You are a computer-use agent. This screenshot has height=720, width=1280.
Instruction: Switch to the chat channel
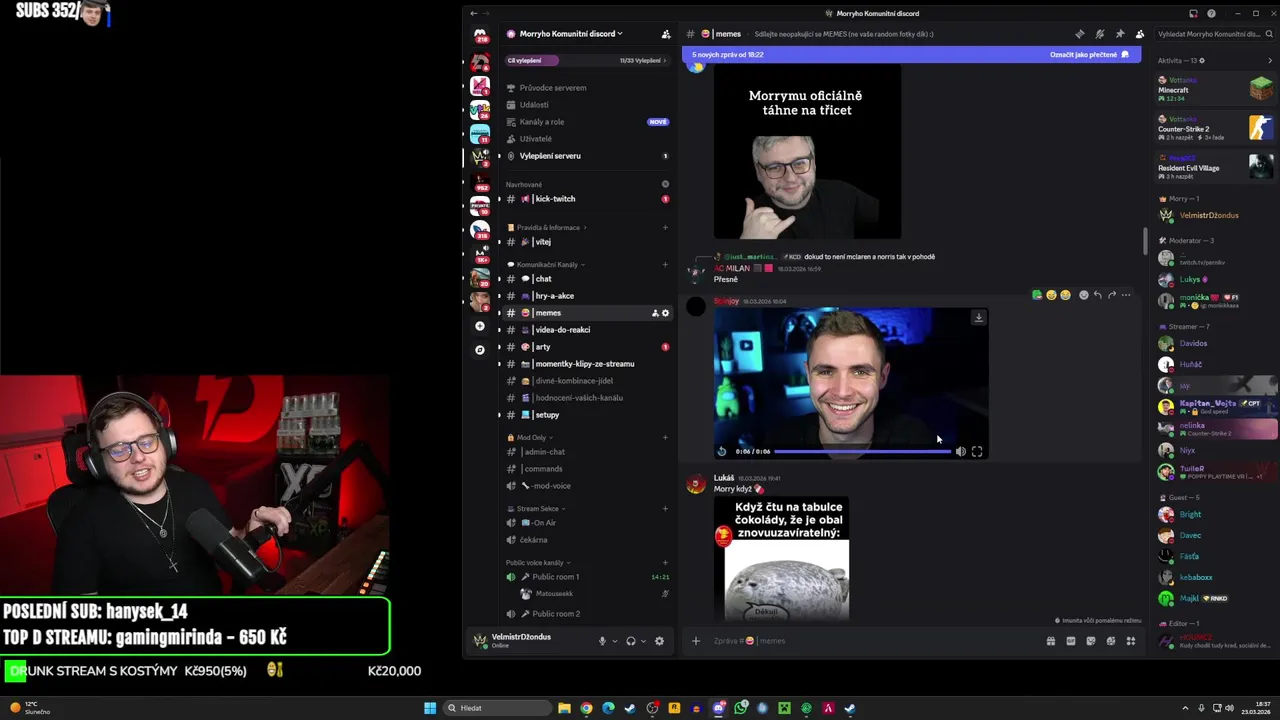(586, 279)
